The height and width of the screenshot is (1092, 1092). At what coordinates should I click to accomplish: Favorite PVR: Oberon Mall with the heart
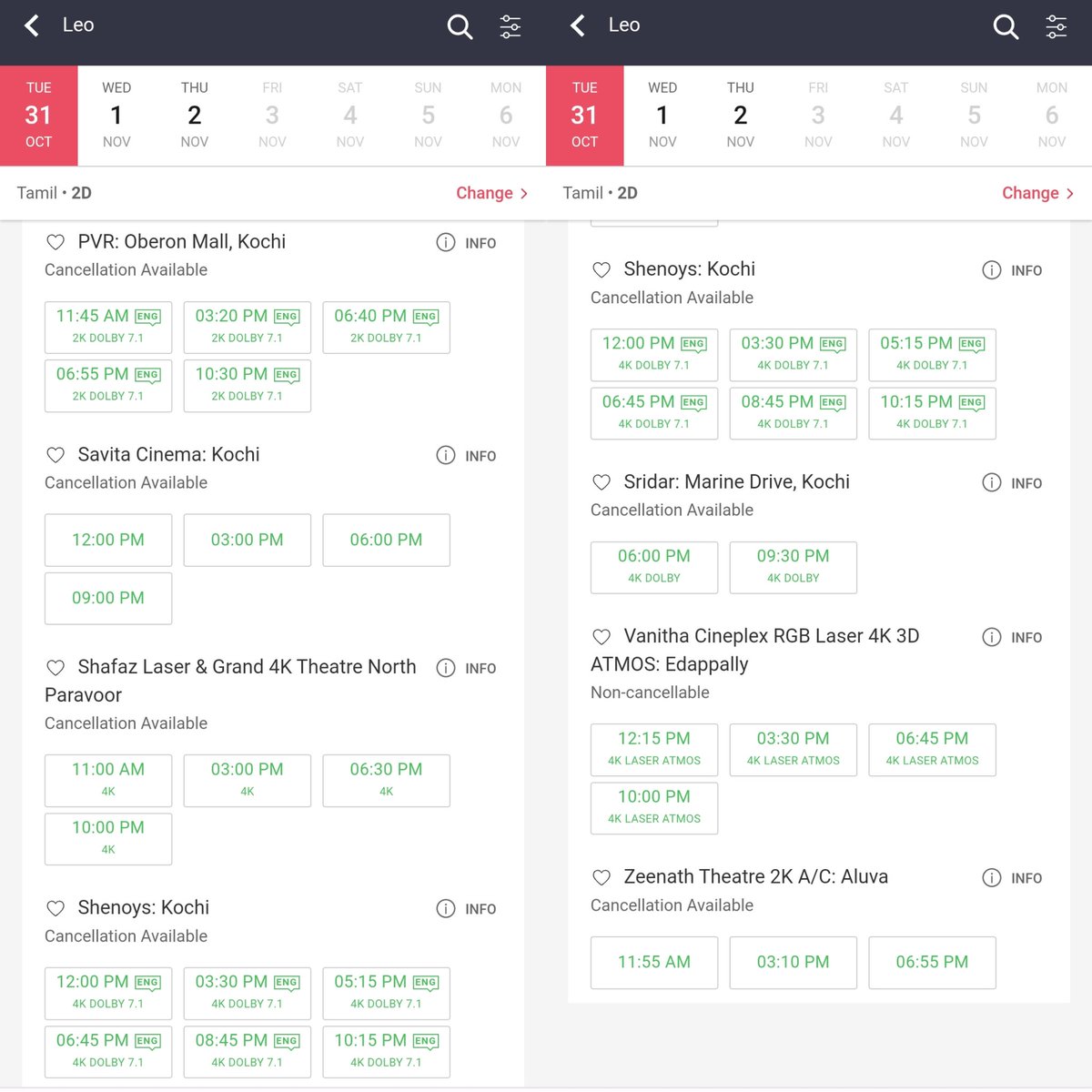coord(56,242)
